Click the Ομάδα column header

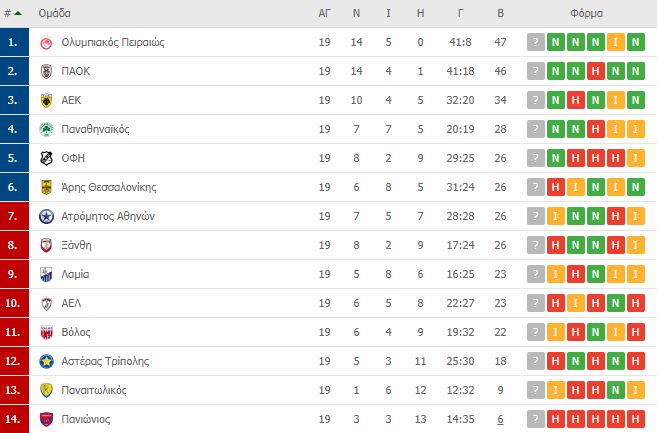(55, 13)
